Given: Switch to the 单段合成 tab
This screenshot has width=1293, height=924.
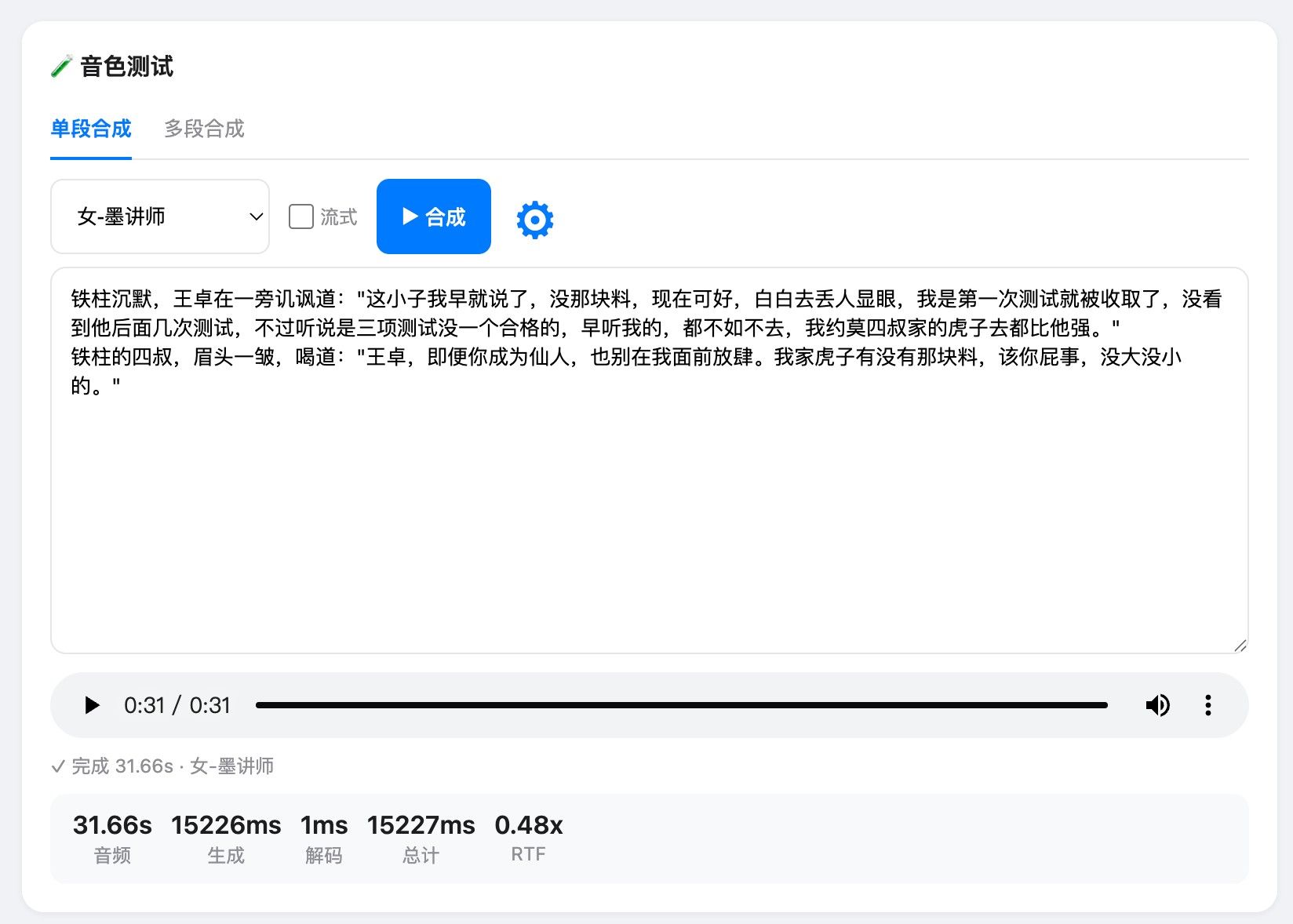Looking at the screenshot, I should click(91, 129).
